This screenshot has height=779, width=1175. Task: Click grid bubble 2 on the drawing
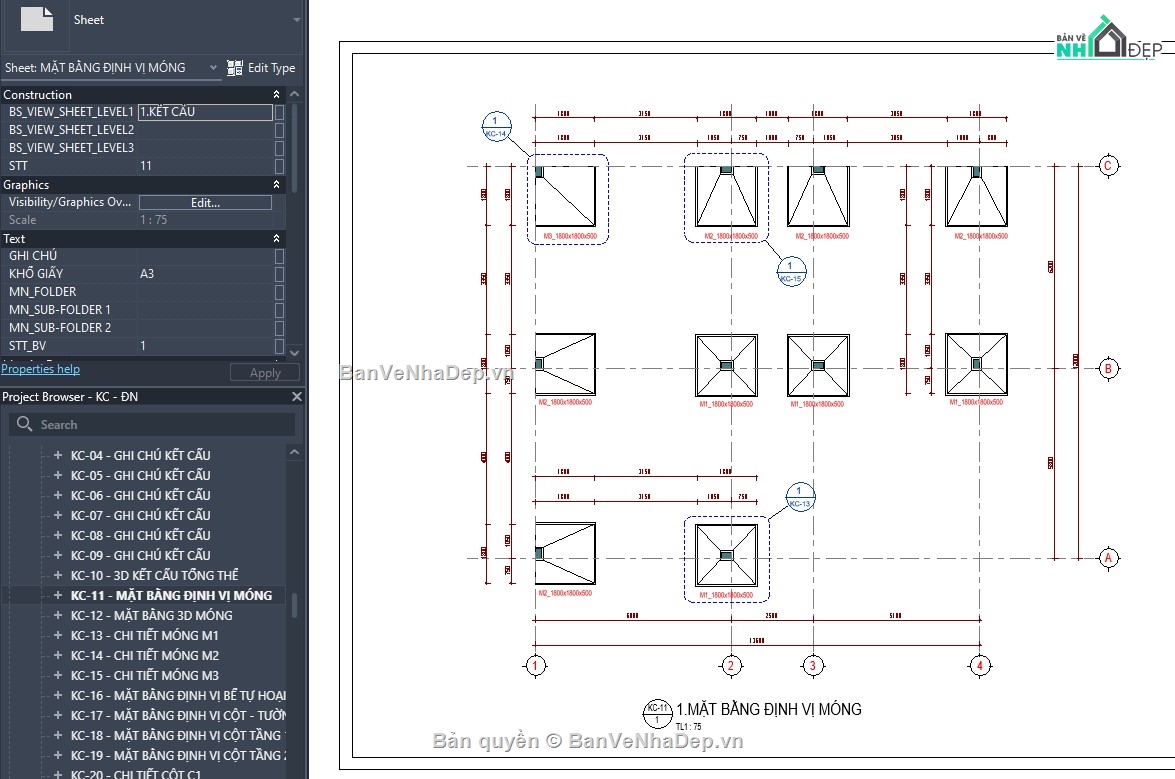(731, 665)
